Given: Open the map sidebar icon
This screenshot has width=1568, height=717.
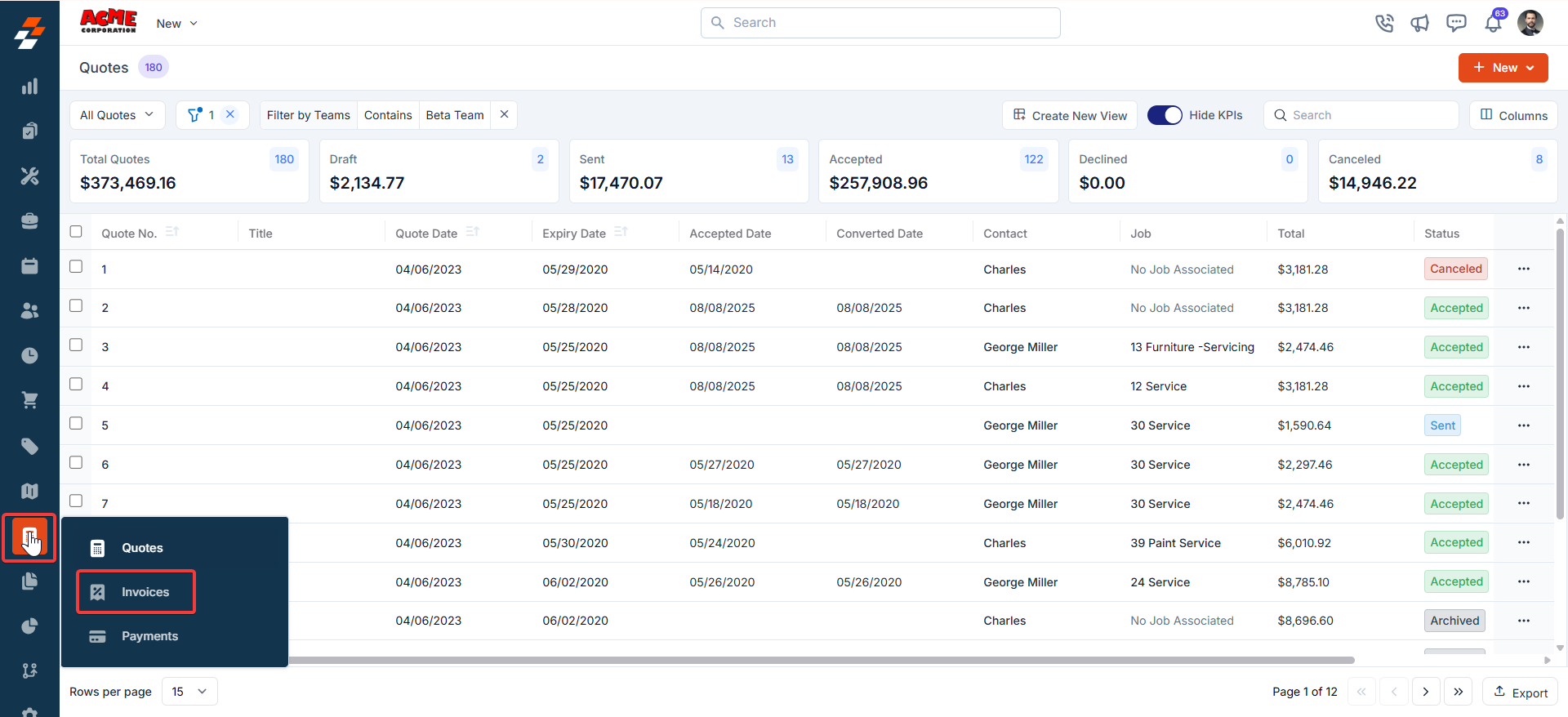Looking at the screenshot, I should point(29,491).
